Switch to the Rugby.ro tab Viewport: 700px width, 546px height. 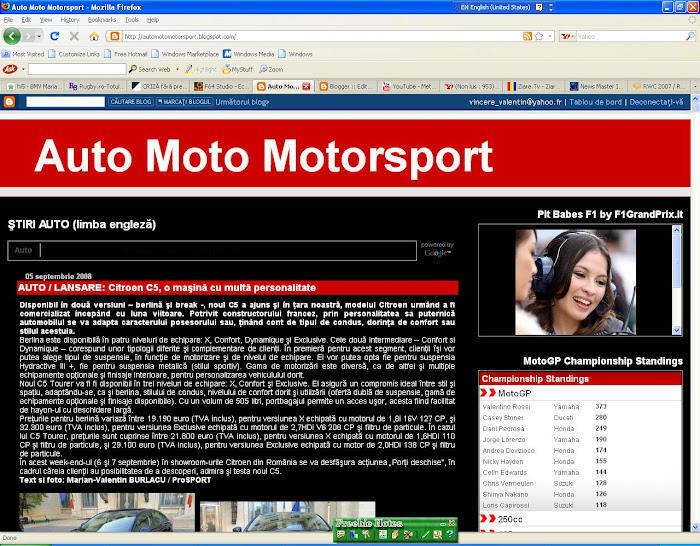tap(96, 87)
